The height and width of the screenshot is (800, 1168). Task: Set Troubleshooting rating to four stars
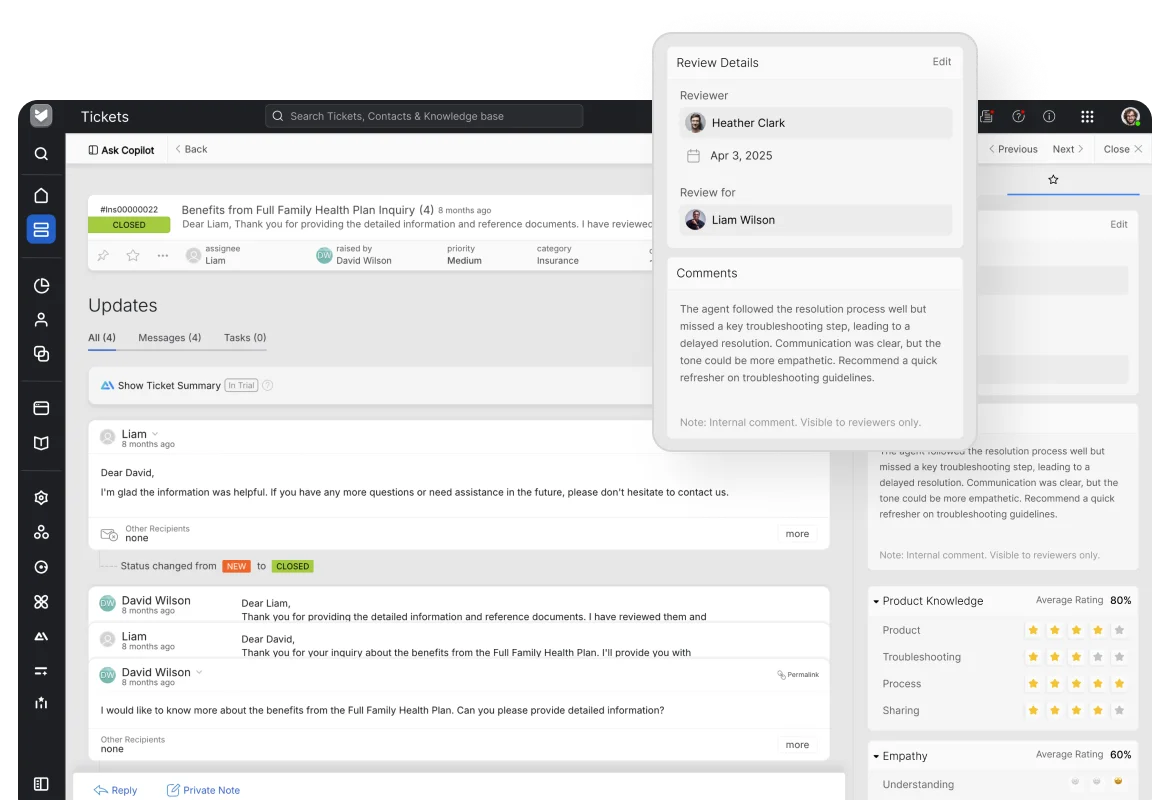1097,657
